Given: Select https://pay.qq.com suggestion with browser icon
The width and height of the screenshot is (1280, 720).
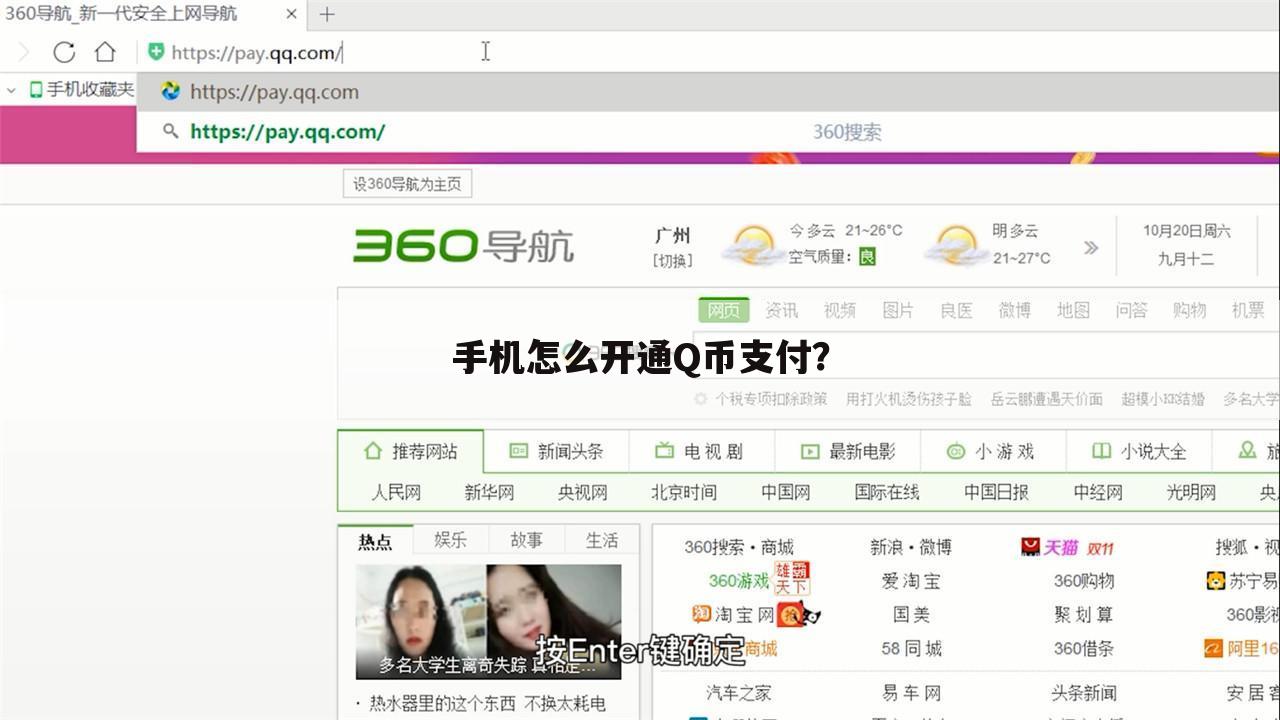Looking at the screenshot, I should 708,92.
